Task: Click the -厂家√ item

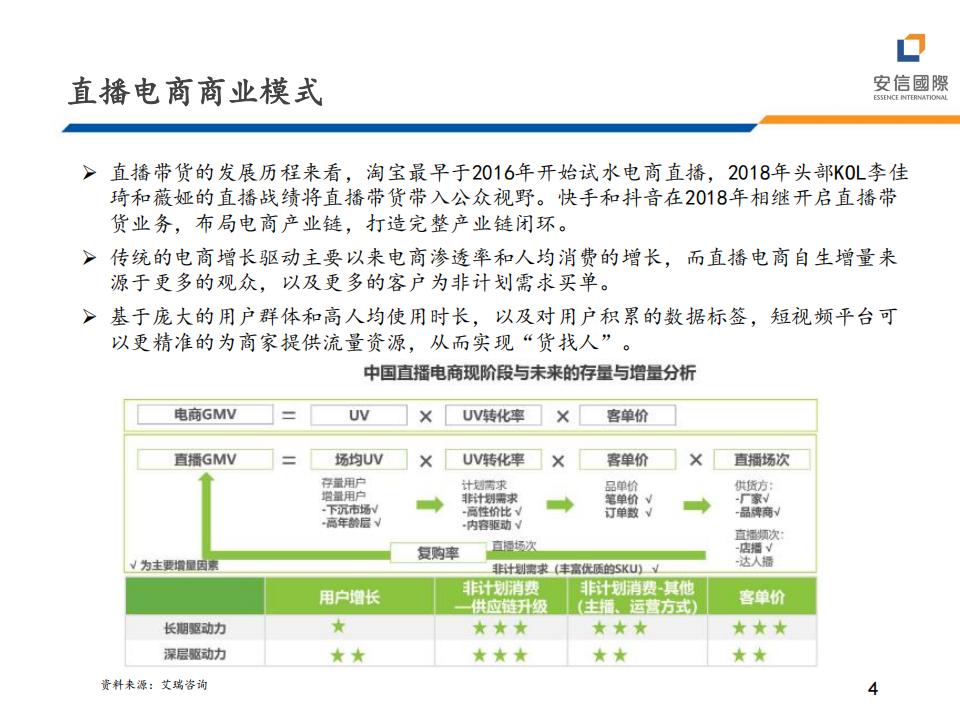Action: coord(752,499)
